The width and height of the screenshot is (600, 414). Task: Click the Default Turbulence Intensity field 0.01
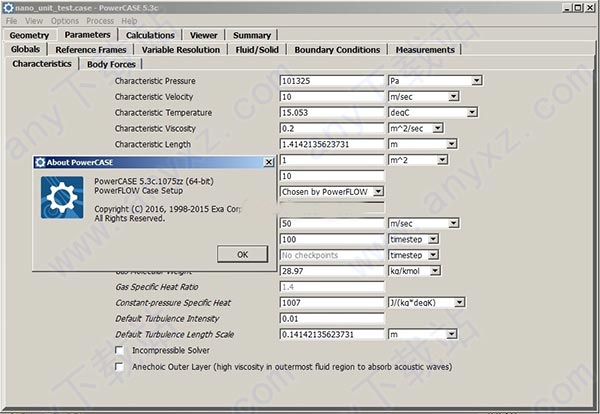pos(332,319)
